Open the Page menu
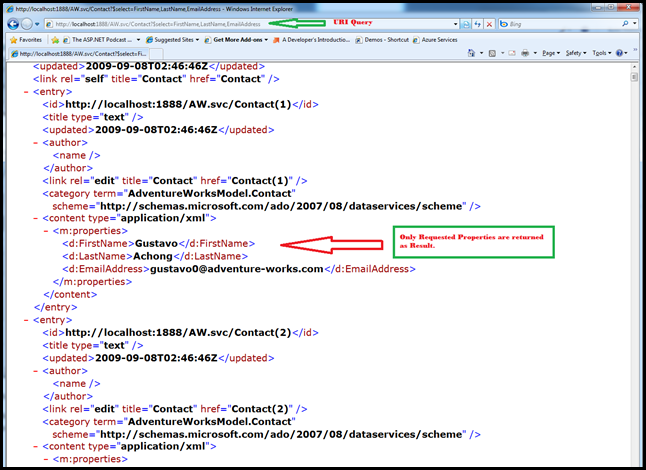Screen dimensions: 646x470 click(551, 53)
